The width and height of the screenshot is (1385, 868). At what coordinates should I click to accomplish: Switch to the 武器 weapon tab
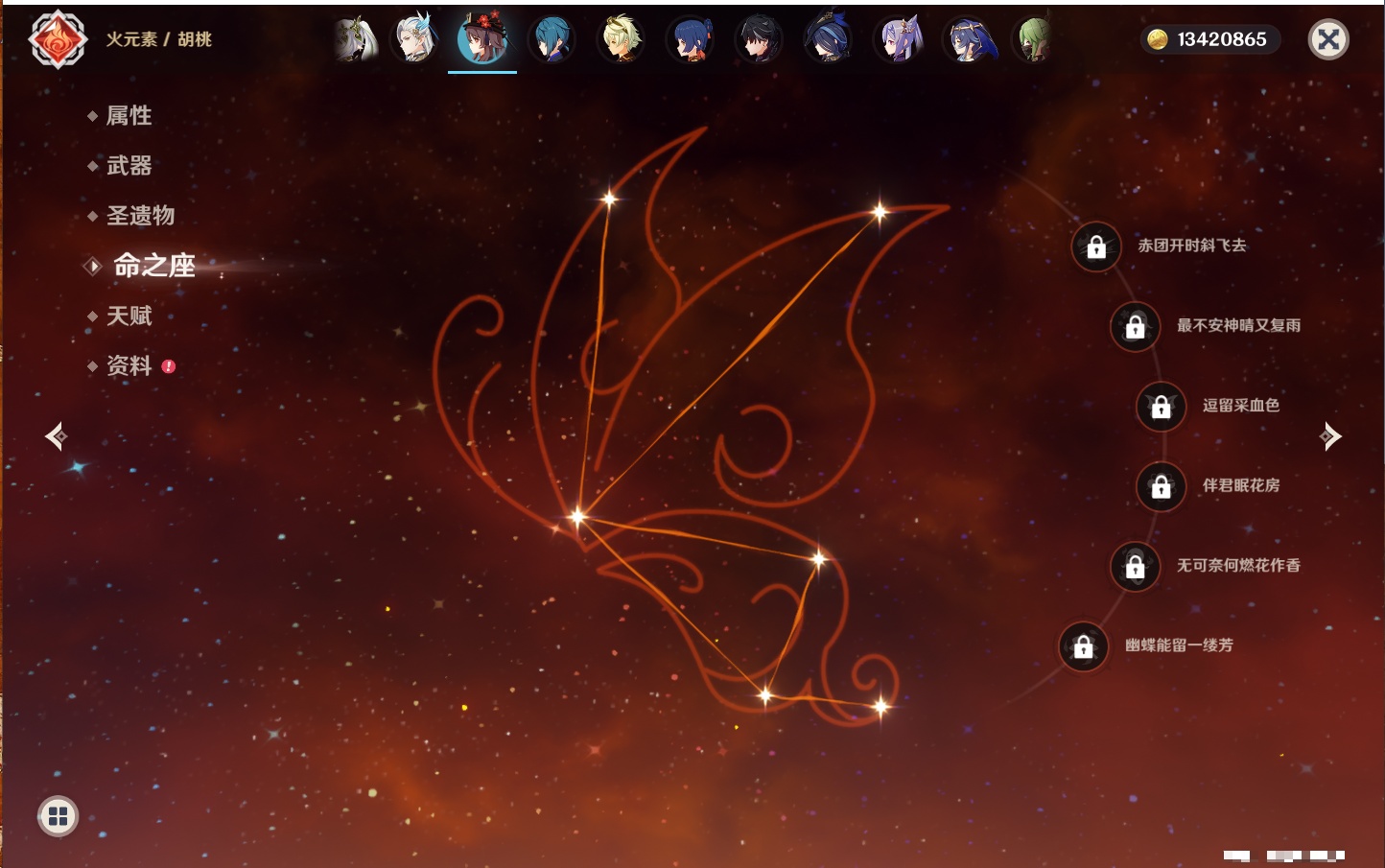tap(129, 166)
